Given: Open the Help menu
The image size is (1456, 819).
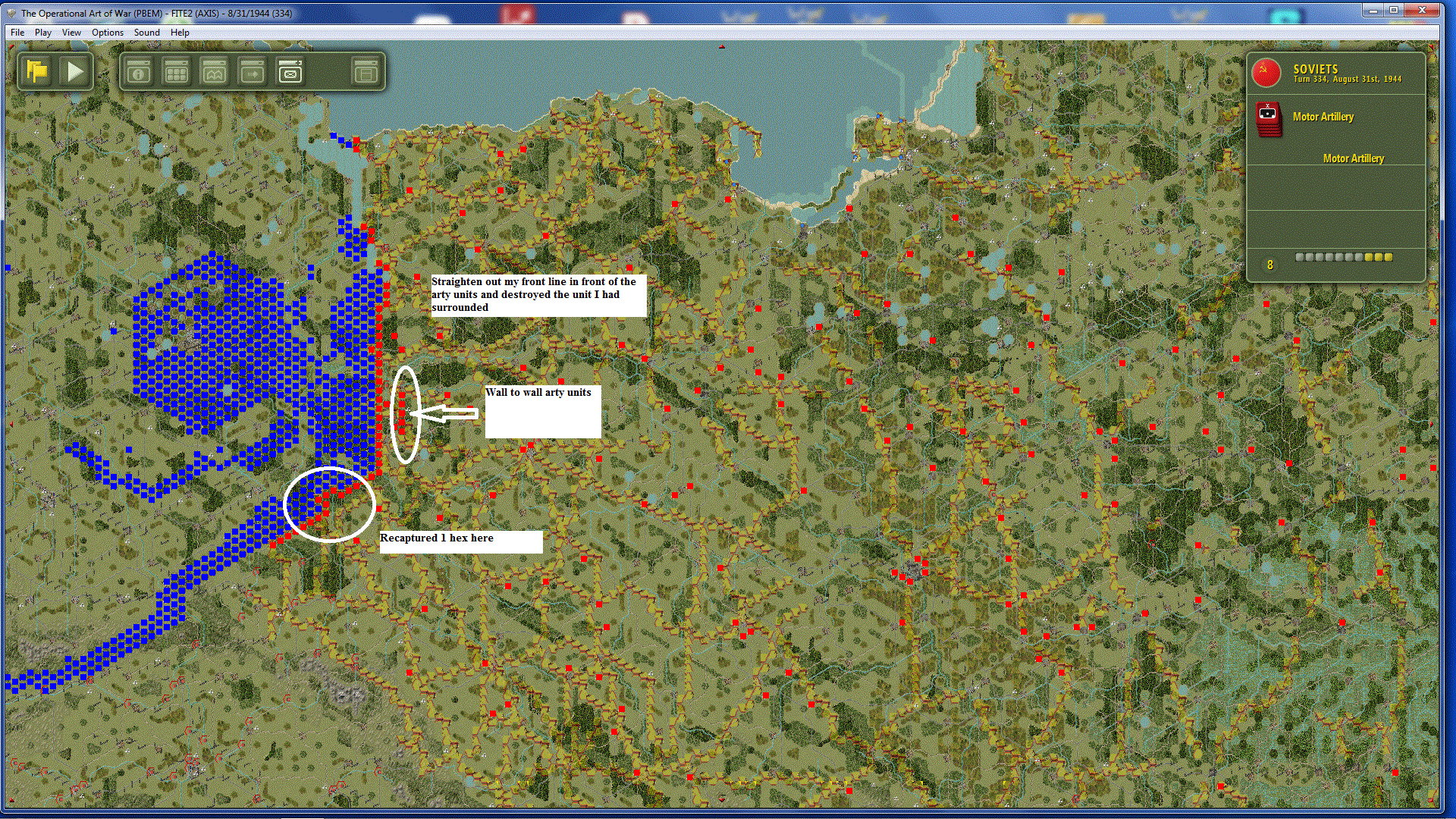Looking at the screenshot, I should [180, 33].
